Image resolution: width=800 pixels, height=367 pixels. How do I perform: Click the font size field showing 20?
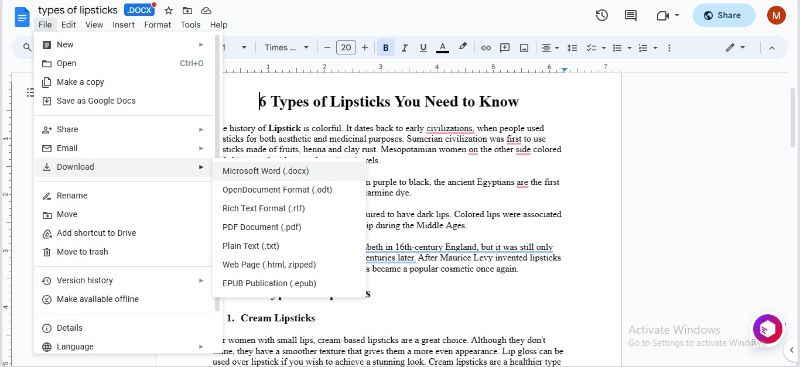click(x=345, y=47)
